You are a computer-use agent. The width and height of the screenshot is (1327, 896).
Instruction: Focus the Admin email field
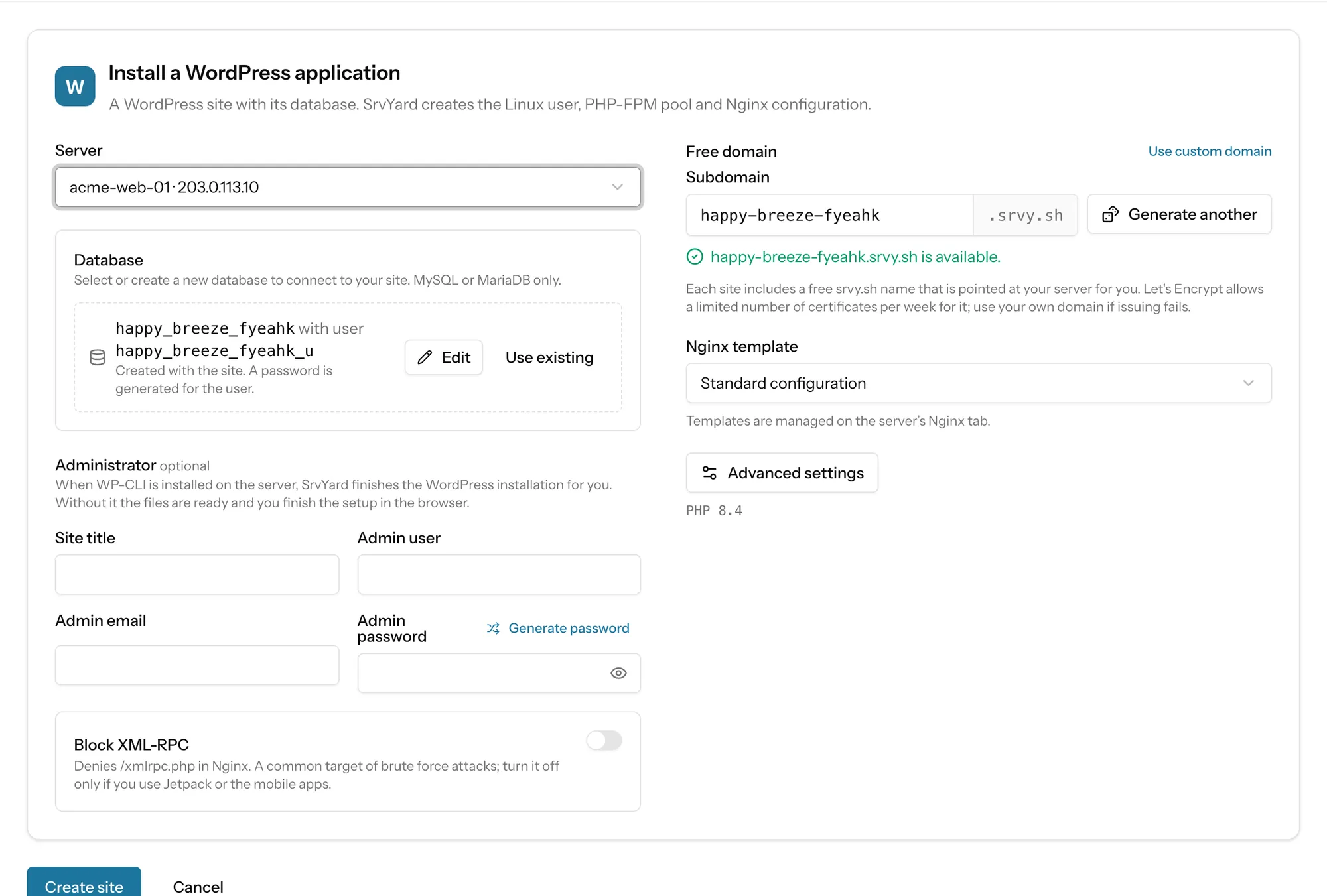tap(197, 665)
